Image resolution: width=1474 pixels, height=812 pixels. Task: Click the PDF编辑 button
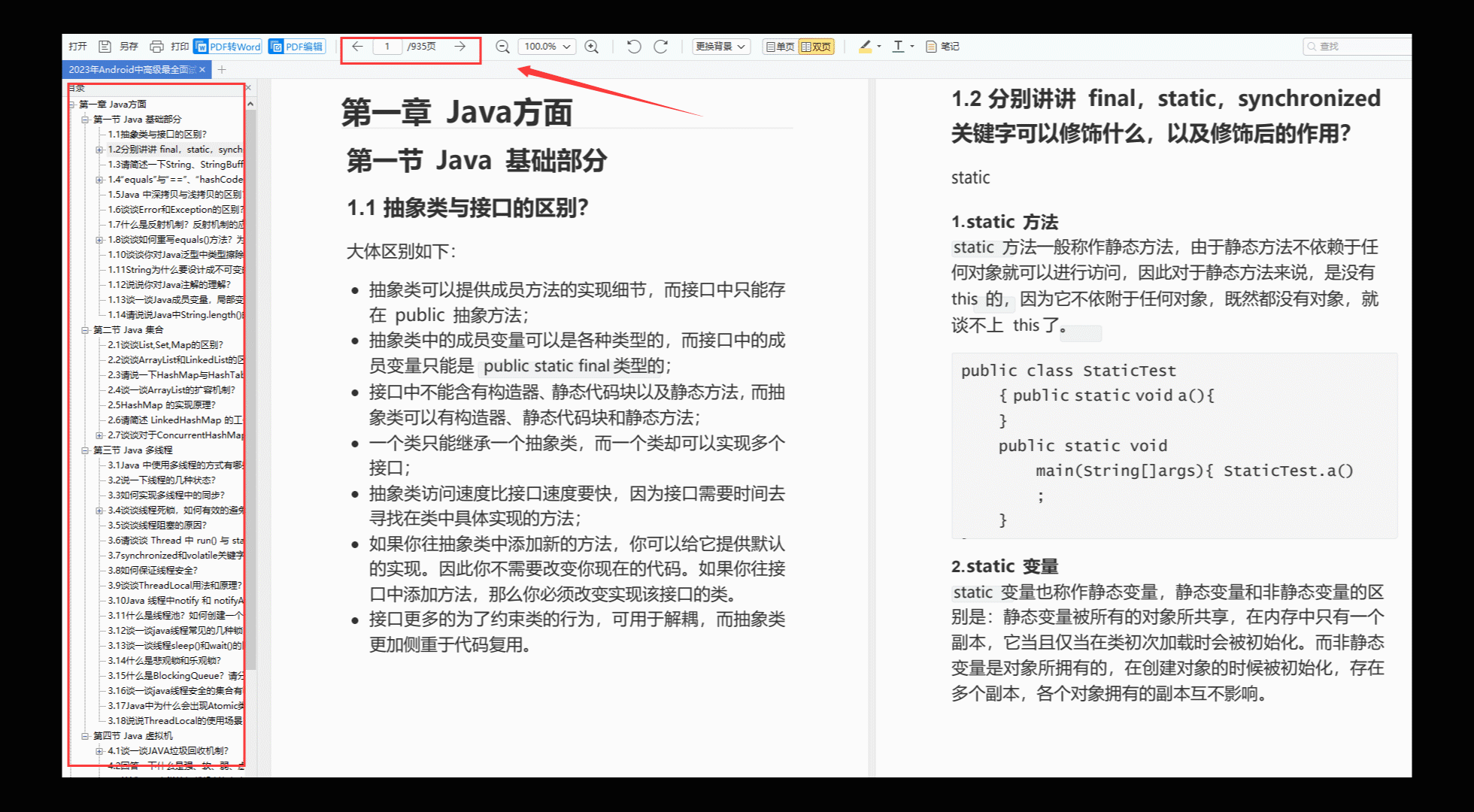[297, 47]
